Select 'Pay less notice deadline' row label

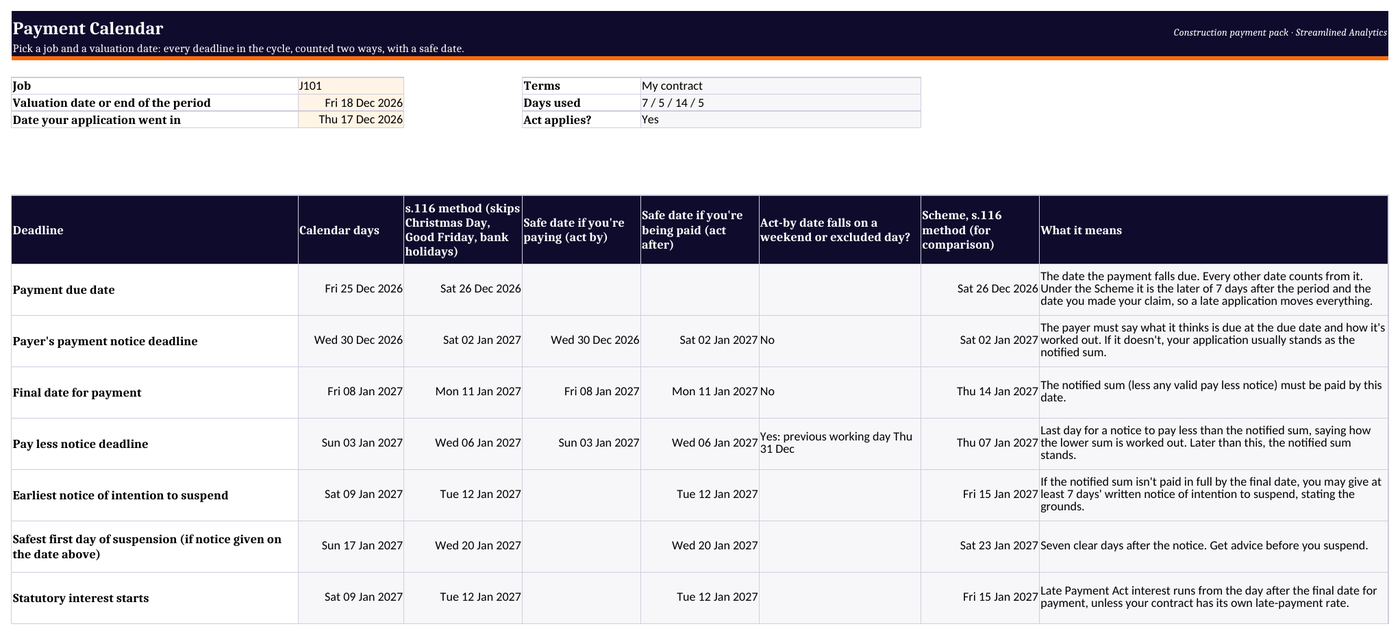tap(155, 444)
